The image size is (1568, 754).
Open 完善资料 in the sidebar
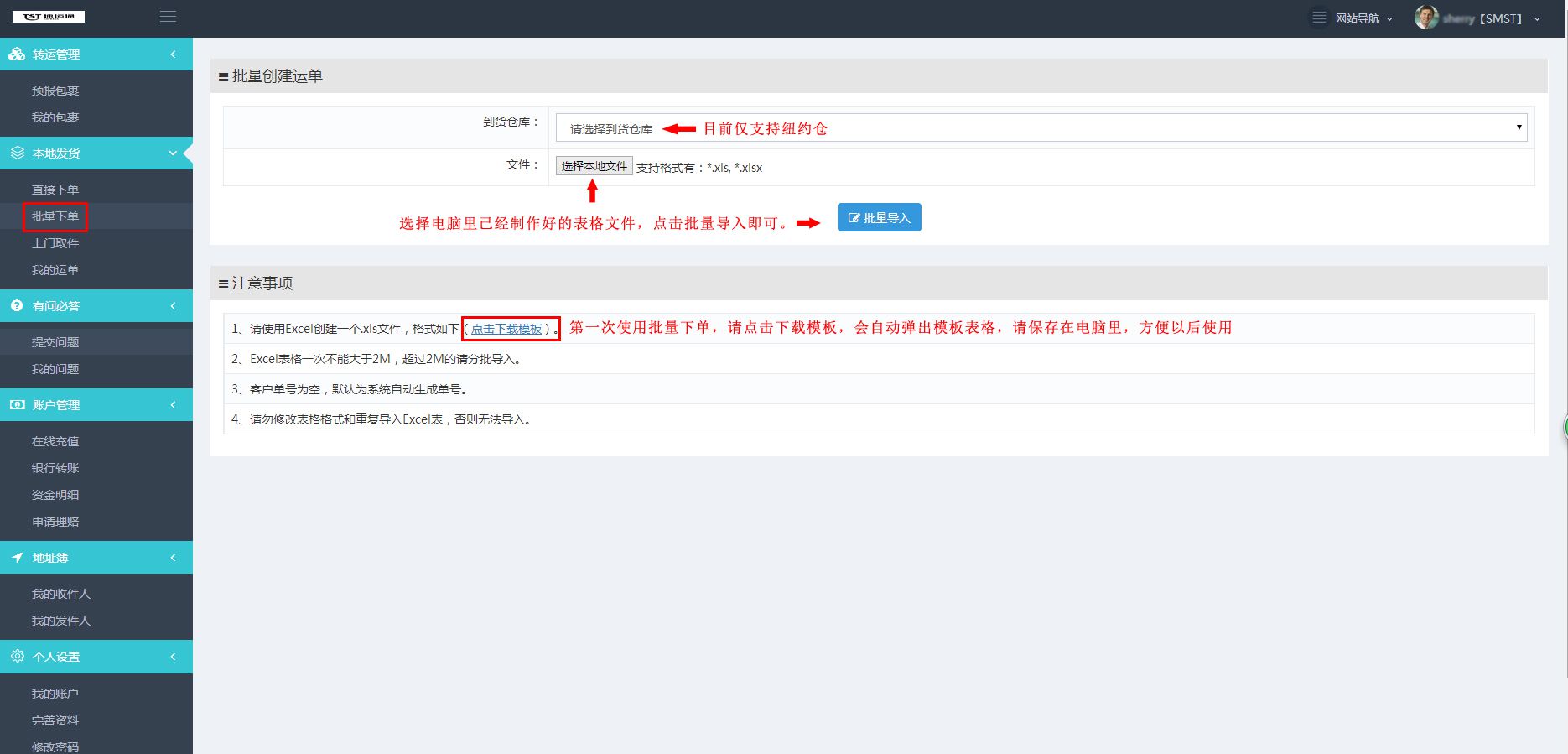pos(55,720)
